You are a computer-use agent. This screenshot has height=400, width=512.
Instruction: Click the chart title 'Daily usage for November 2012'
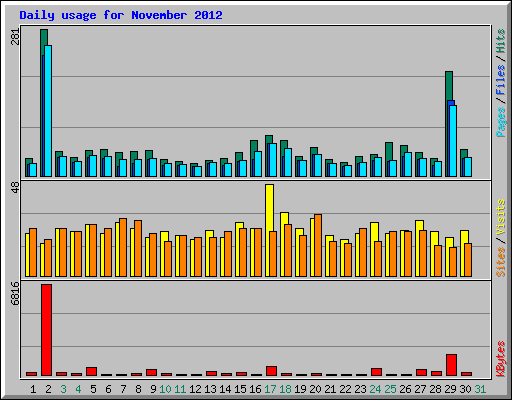(x=121, y=15)
